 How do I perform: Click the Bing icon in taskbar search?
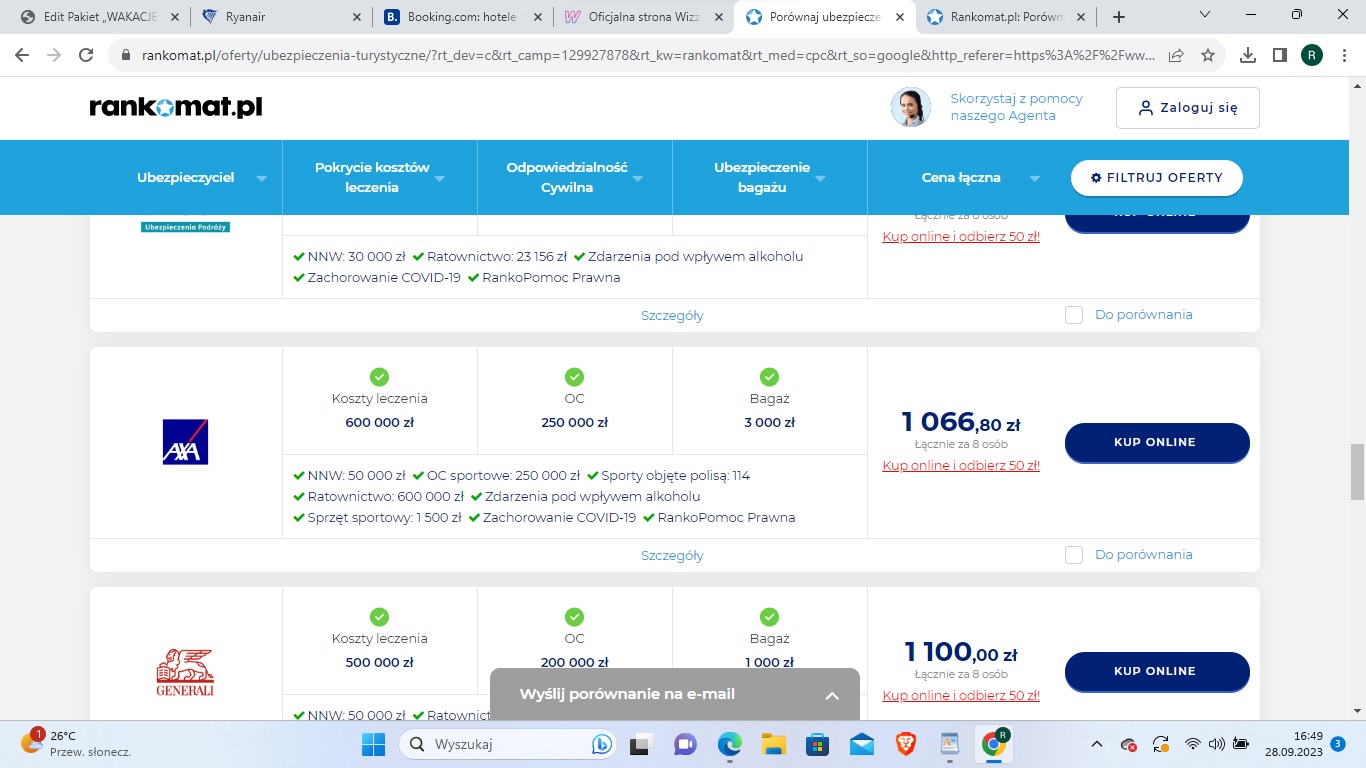[602, 744]
